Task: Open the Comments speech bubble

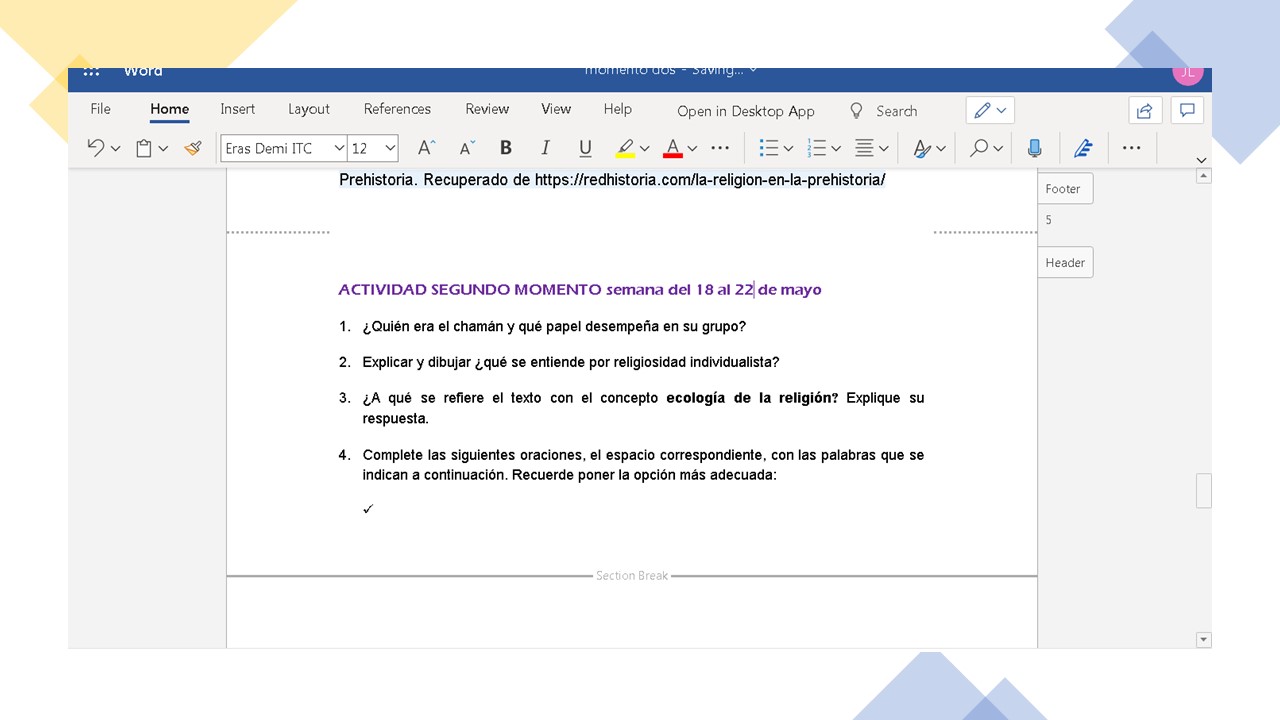Action: [x=1188, y=110]
